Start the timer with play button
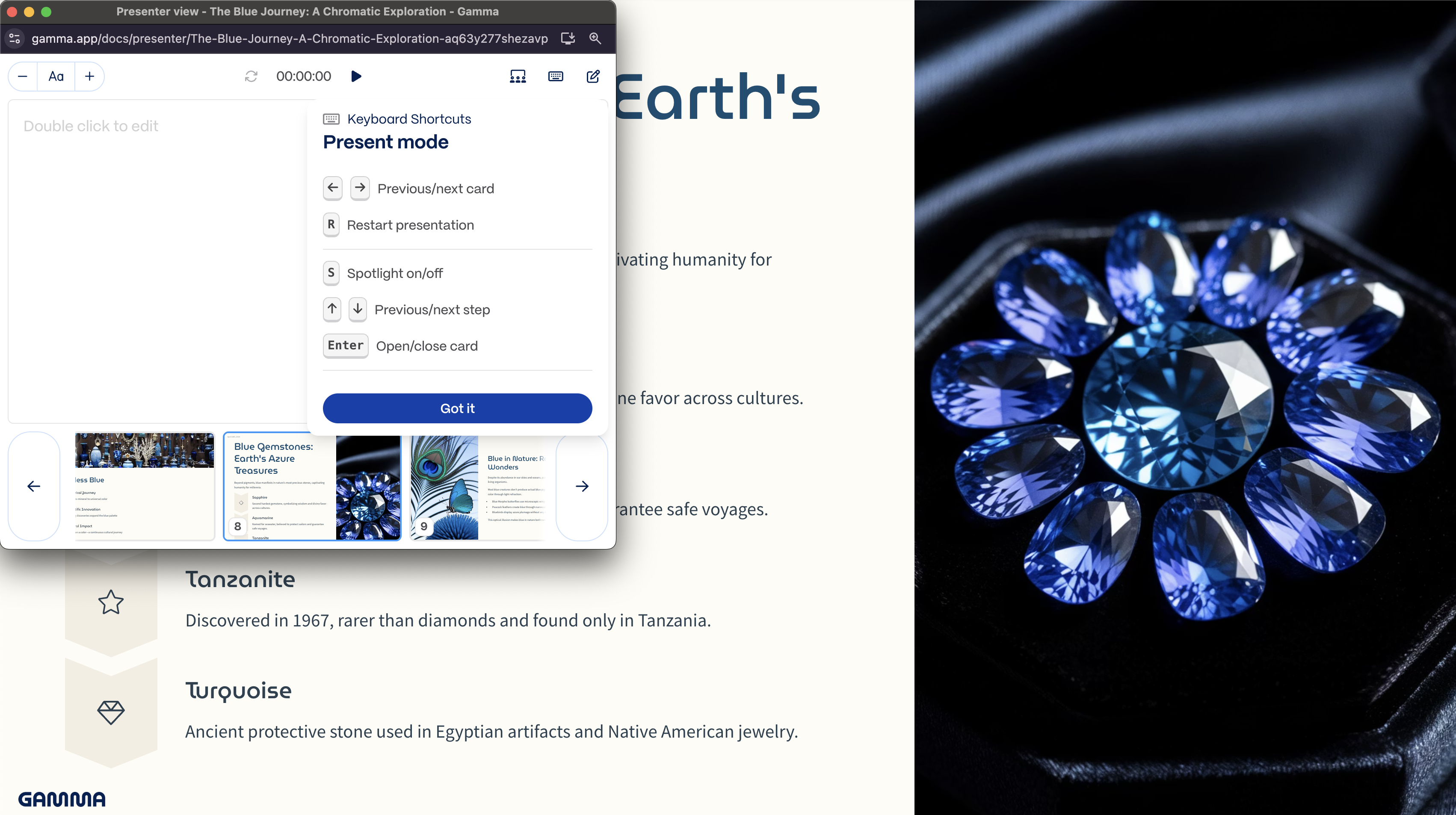Viewport: 1456px width, 815px height. tap(356, 76)
